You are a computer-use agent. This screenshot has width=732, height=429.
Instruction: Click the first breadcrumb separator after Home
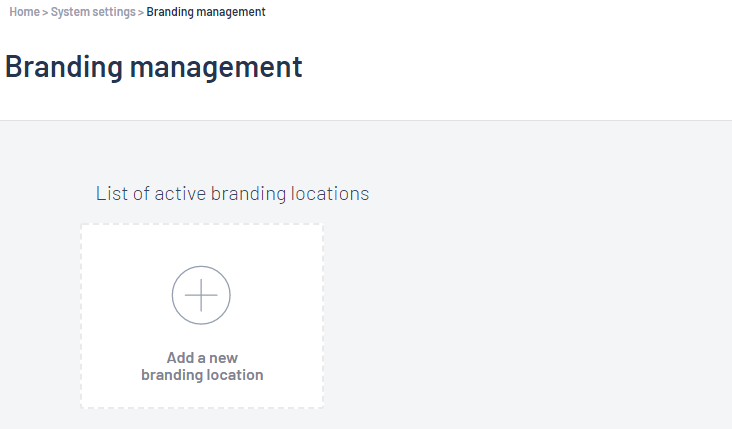tap(45, 13)
